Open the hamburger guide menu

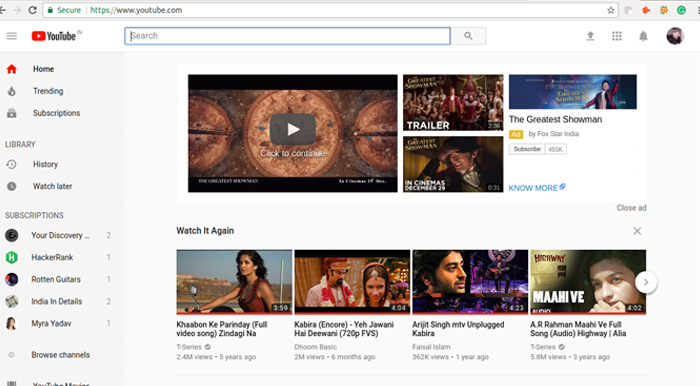(12, 36)
